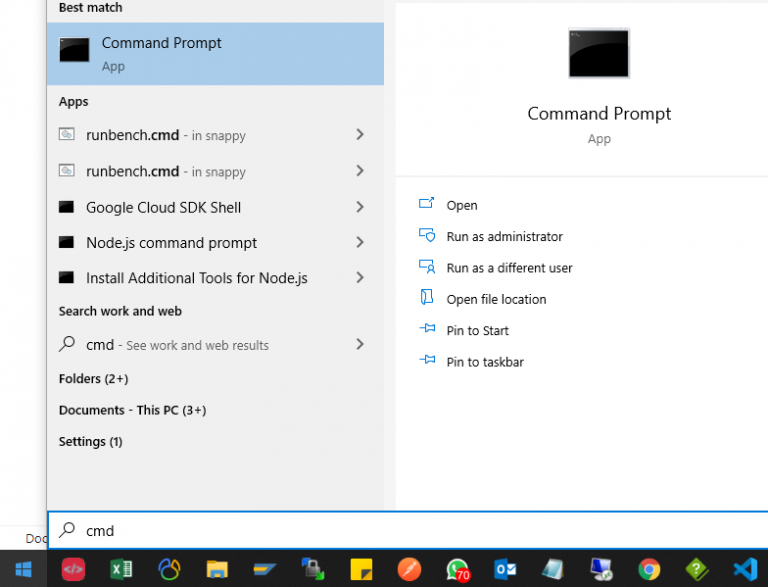Open Outlook from the taskbar
This screenshot has width=768, height=587.
(x=505, y=569)
